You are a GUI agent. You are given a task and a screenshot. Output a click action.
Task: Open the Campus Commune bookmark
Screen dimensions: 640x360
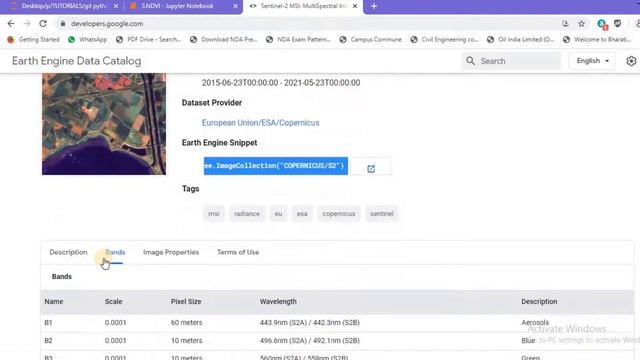tap(371, 40)
